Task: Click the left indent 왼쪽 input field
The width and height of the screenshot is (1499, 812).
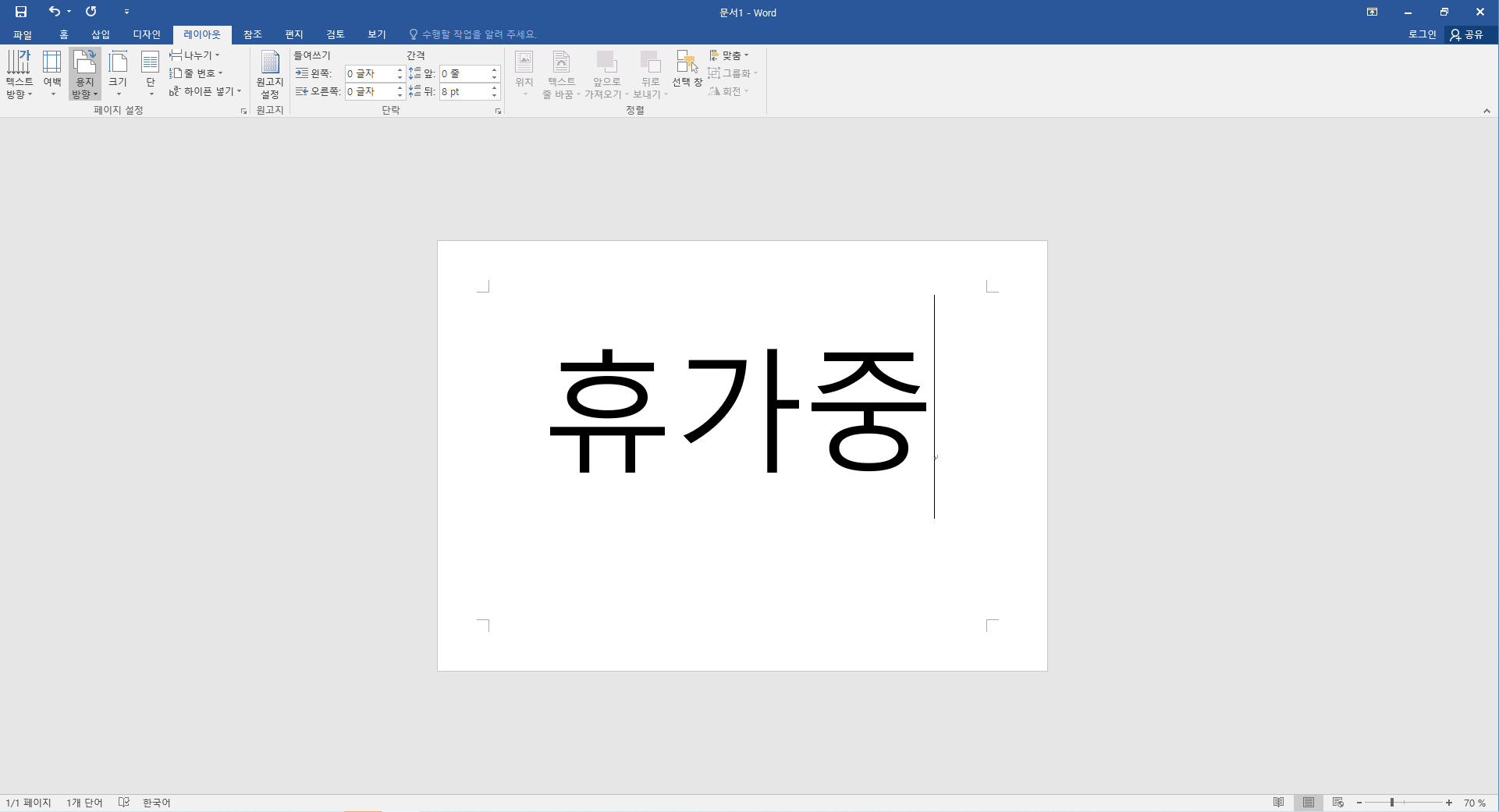Action: point(370,73)
